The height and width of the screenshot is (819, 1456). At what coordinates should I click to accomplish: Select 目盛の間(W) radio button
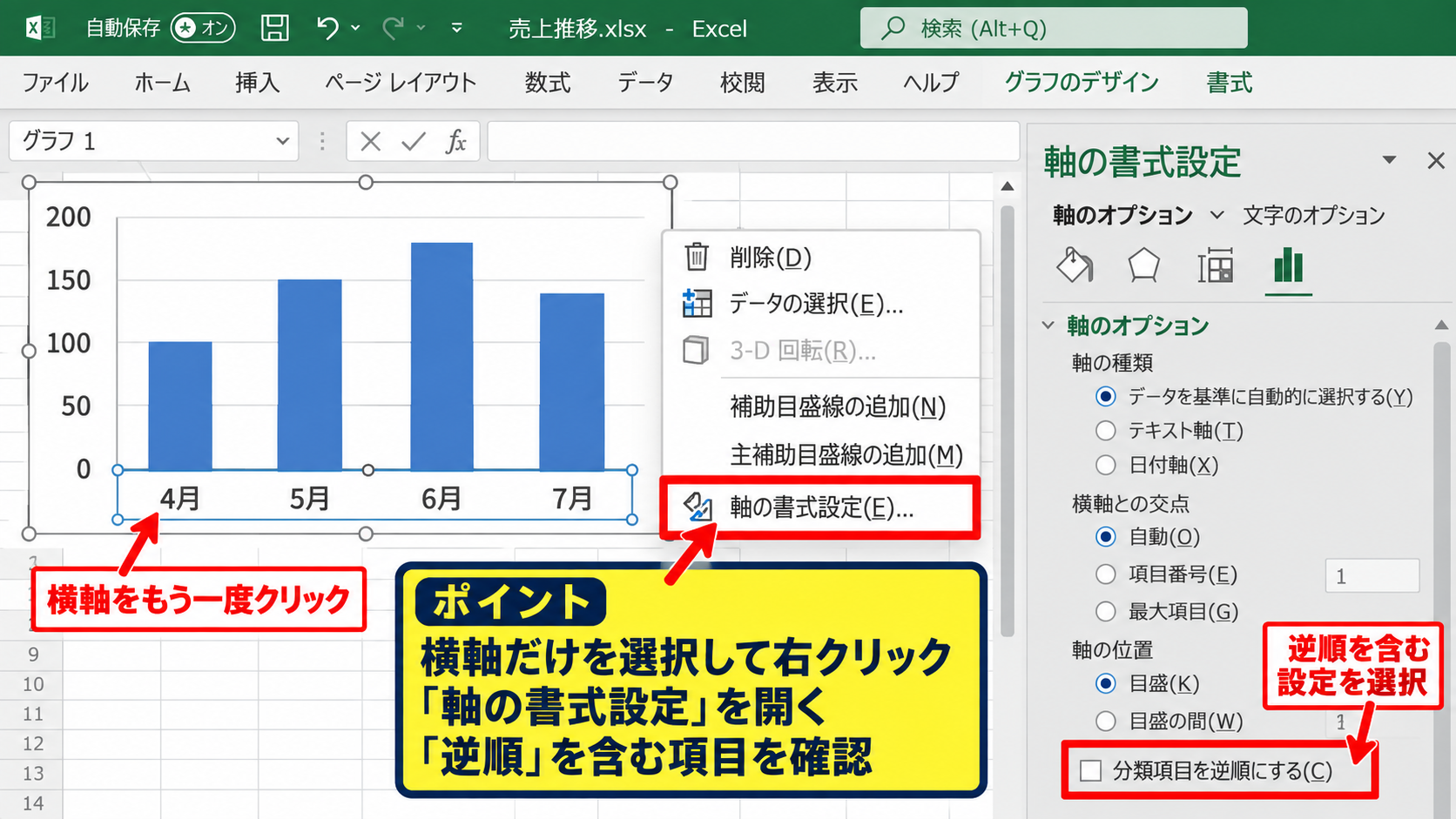(x=1106, y=722)
